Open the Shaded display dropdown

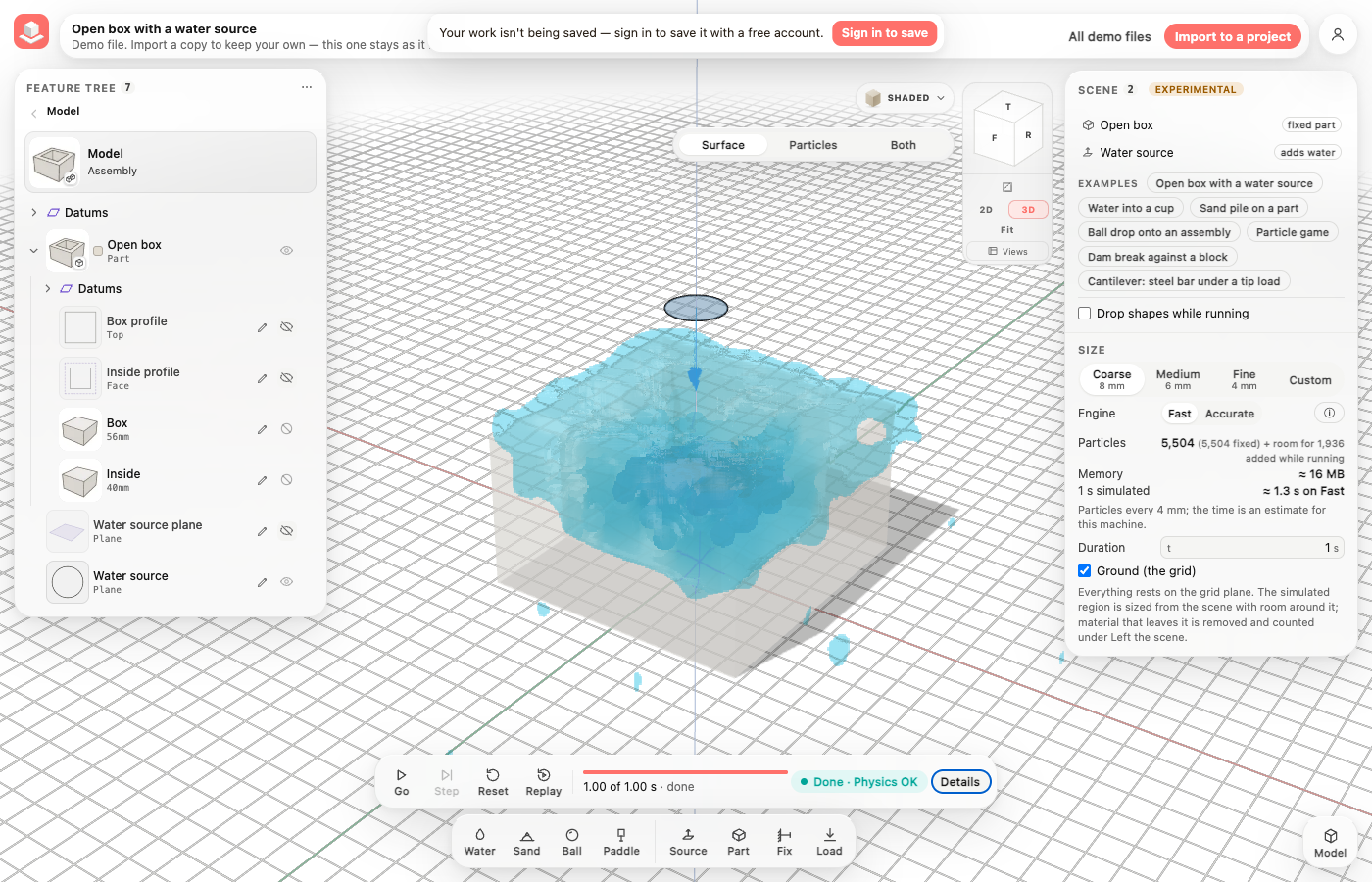click(x=906, y=98)
